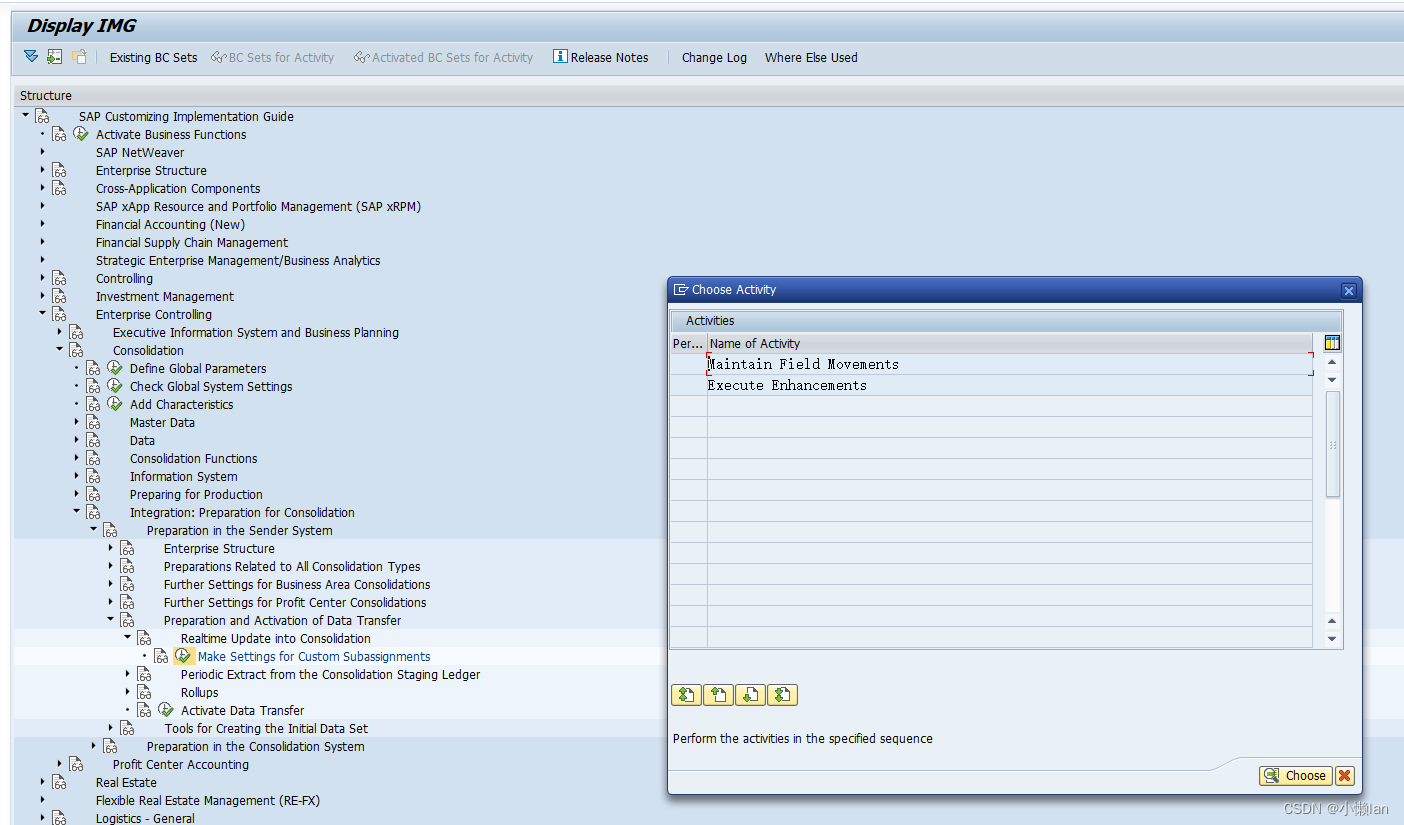
Task: Expand the Financial Accounting (New) node
Action: [x=43, y=224]
